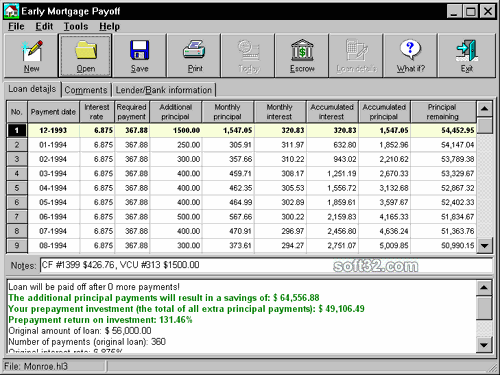Click the New loan toolbar icon
The width and height of the screenshot is (500, 375).
pyautogui.click(x=31, y=56)
